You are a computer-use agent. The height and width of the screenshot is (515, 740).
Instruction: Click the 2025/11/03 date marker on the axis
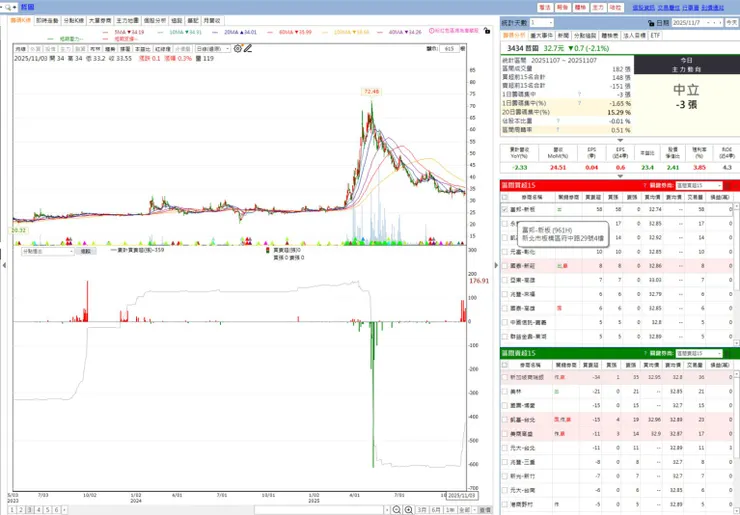coord(462,496)
